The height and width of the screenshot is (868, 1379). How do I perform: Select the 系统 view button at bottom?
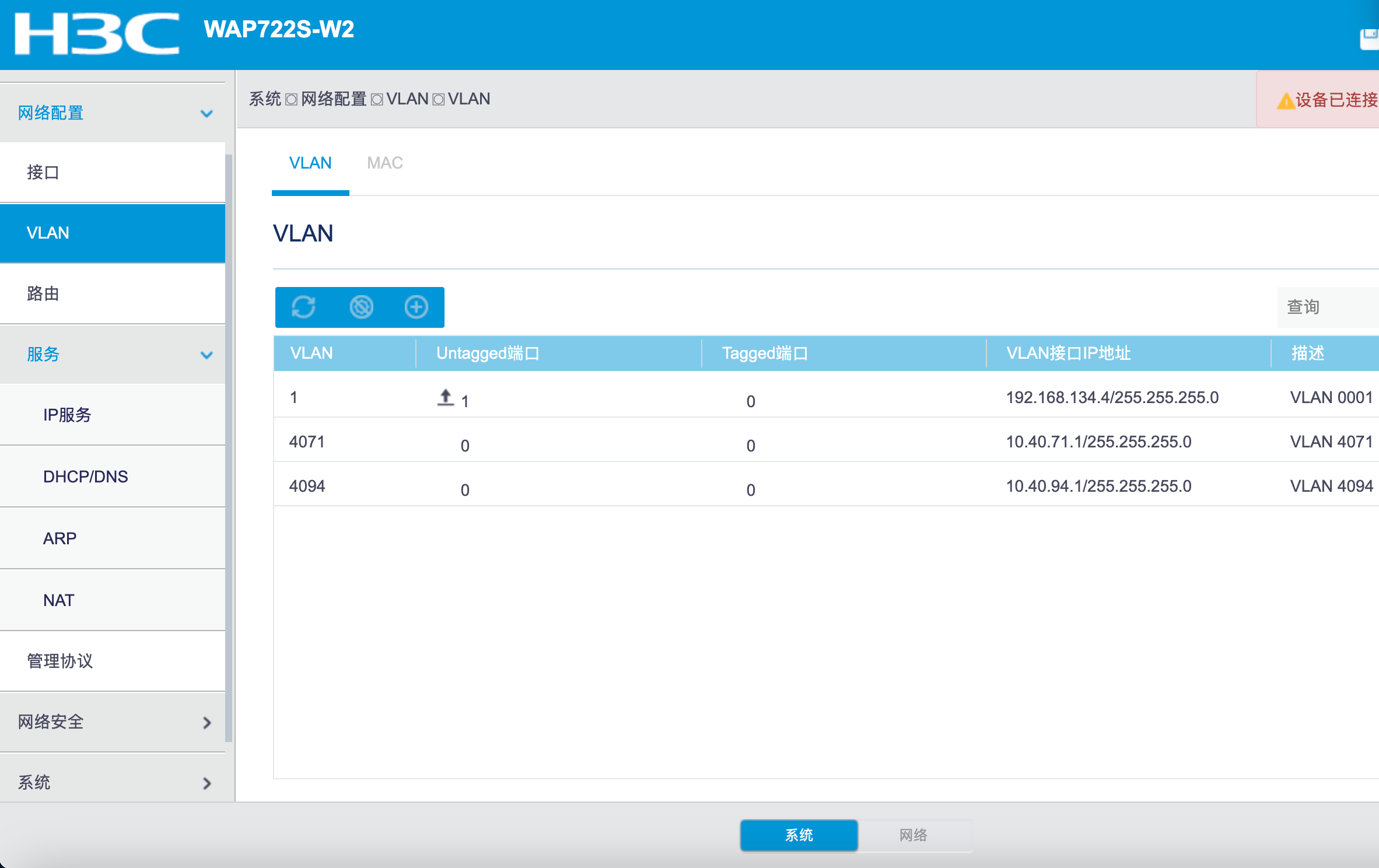pos(799,835)
